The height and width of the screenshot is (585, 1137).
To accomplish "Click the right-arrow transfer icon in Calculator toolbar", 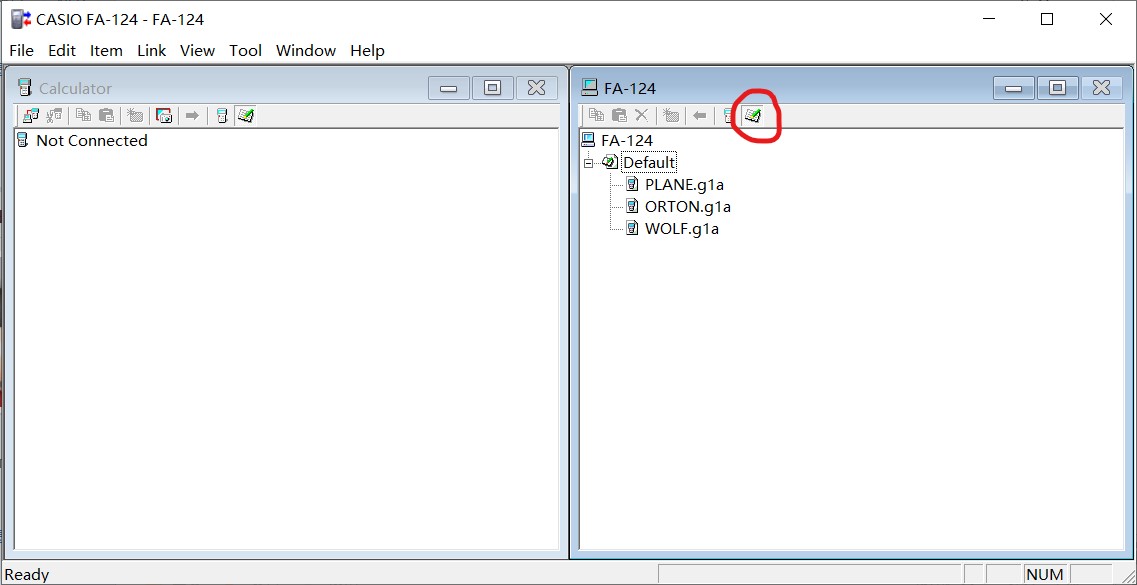I will [x=192, y=115].
